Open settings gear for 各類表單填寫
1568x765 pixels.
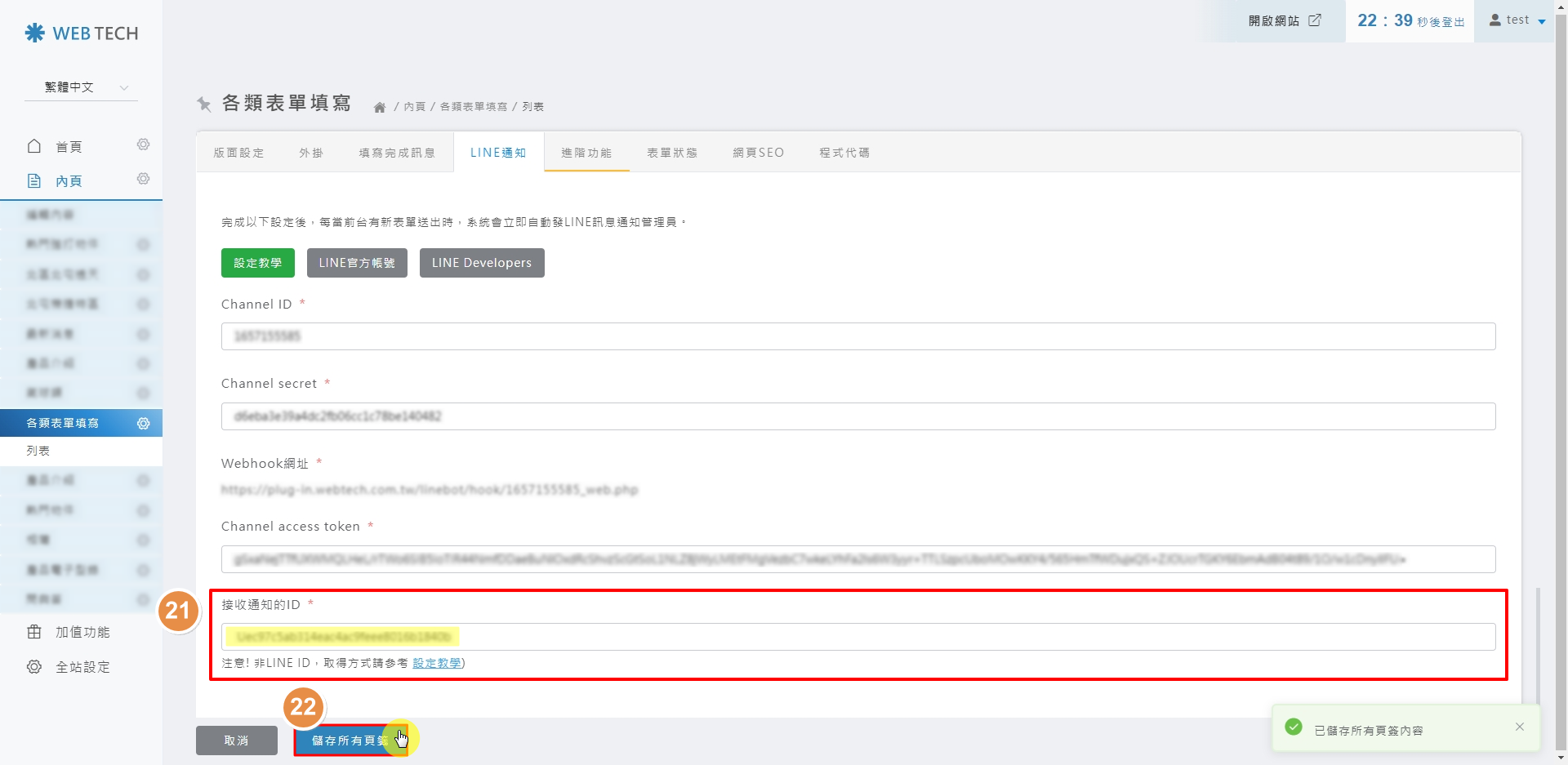point(143,423)
